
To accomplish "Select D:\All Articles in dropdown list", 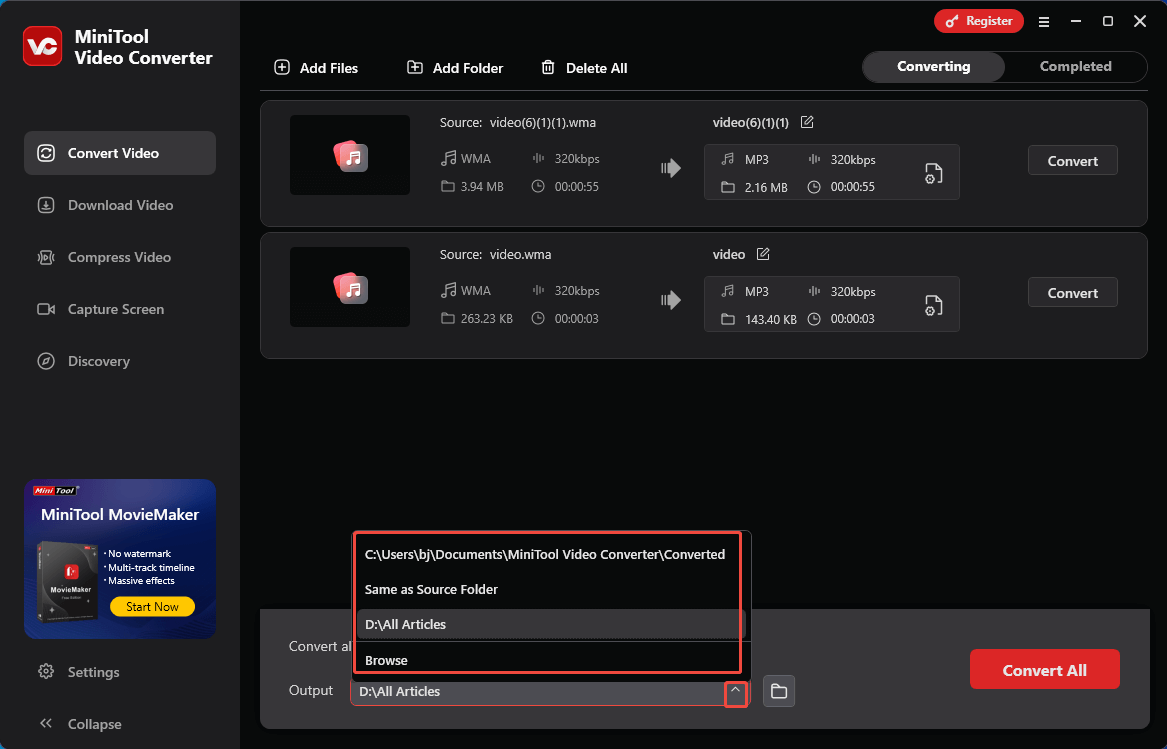I will click(x=551, y=625).
